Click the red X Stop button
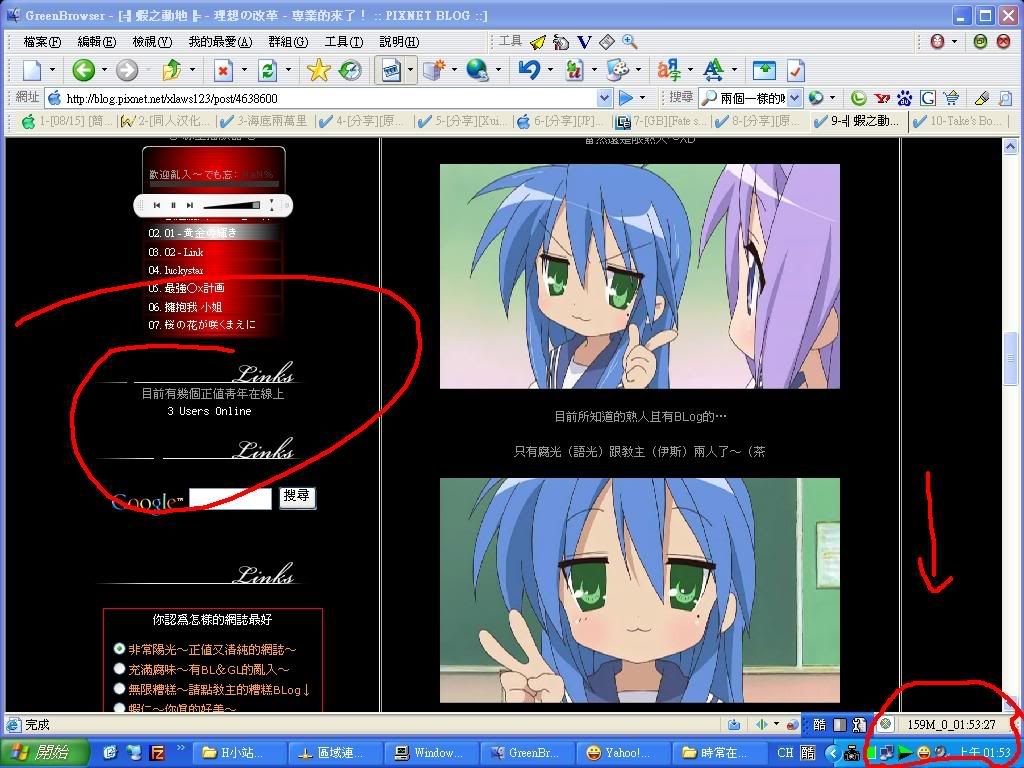Screen dimensions: 1024x768 point(223,70)
